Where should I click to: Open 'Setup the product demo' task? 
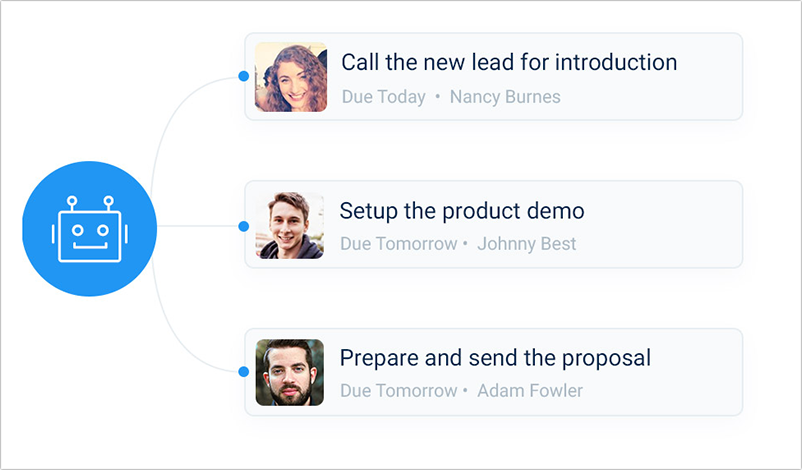point(462,211)
